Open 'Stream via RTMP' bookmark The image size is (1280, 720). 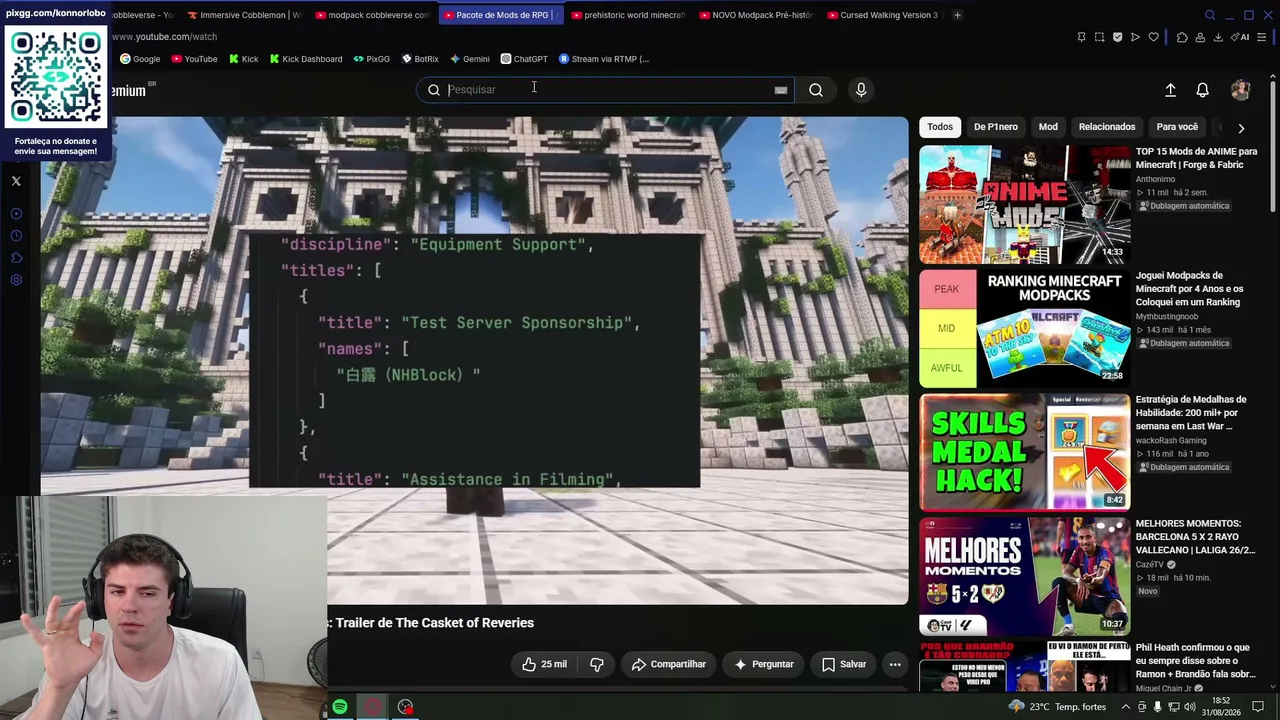[604, 59]
